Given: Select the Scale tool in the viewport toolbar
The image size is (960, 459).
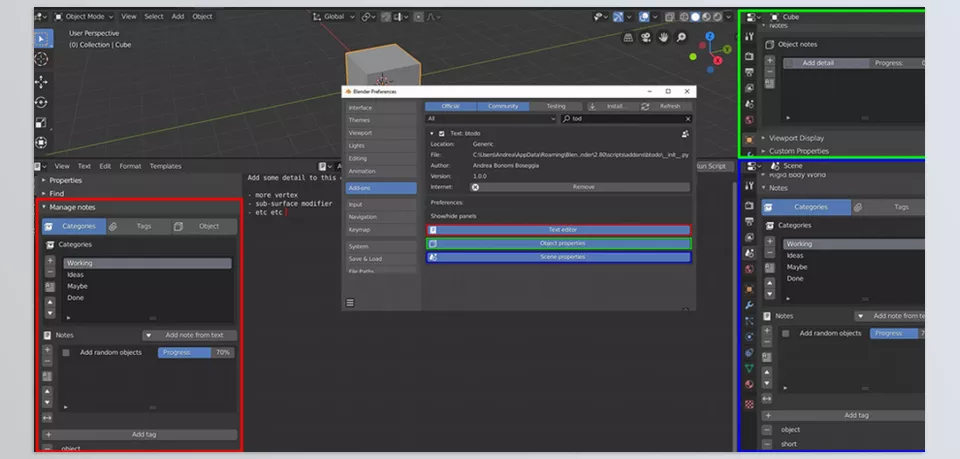Looking at the screenshot, I should coord(42,123).
